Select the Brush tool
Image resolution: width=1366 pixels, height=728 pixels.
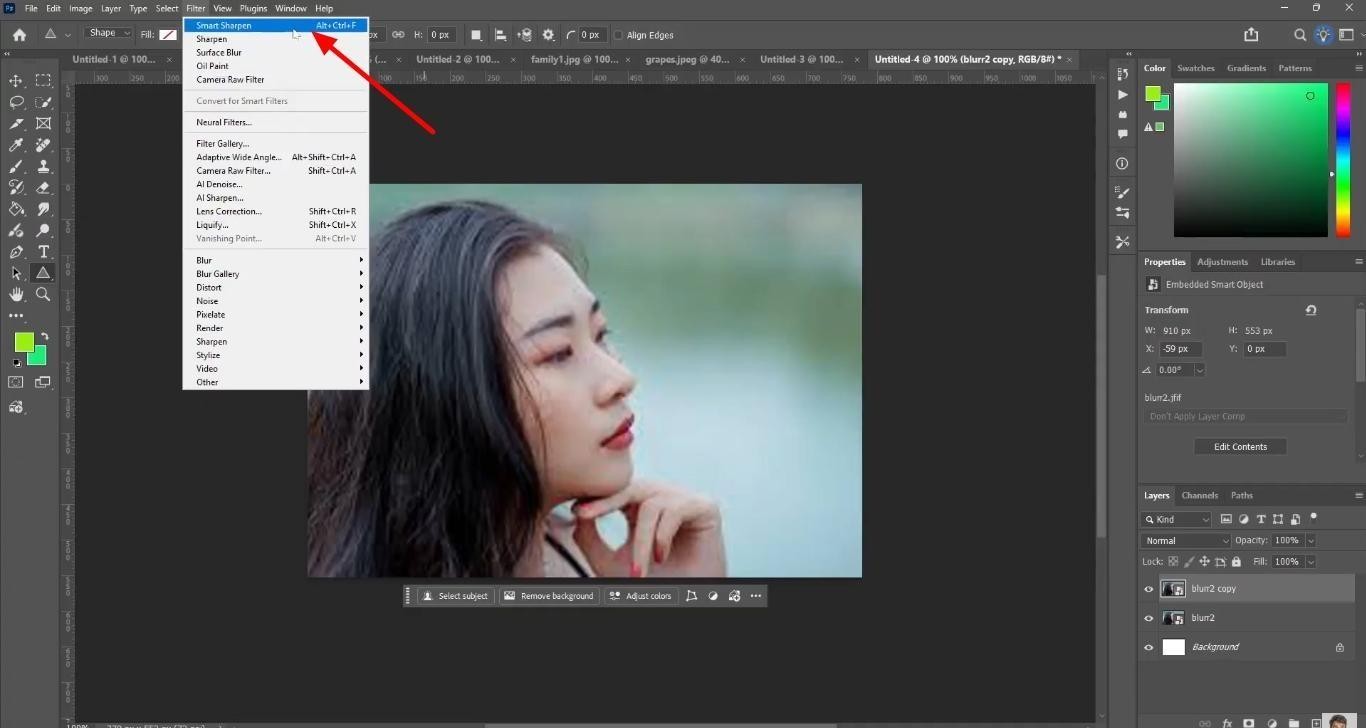tap(16, 167)
